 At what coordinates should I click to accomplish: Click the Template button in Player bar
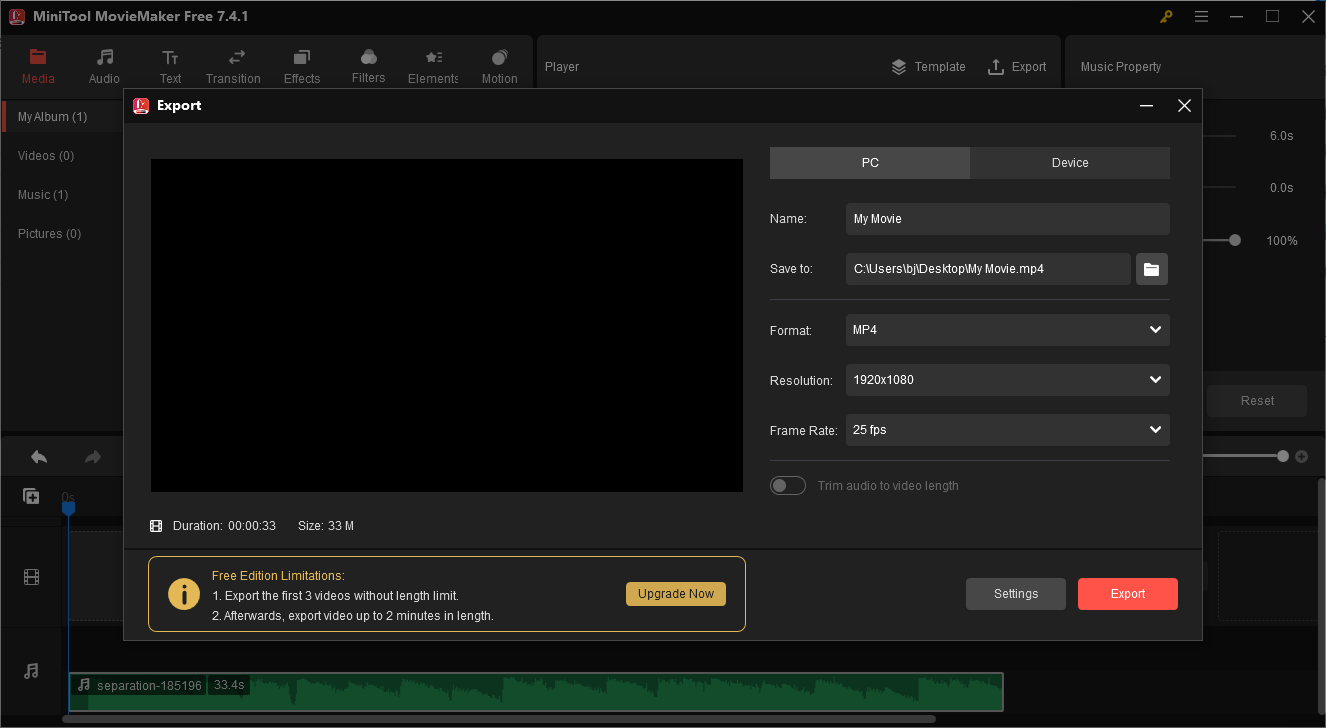(928, 67)
